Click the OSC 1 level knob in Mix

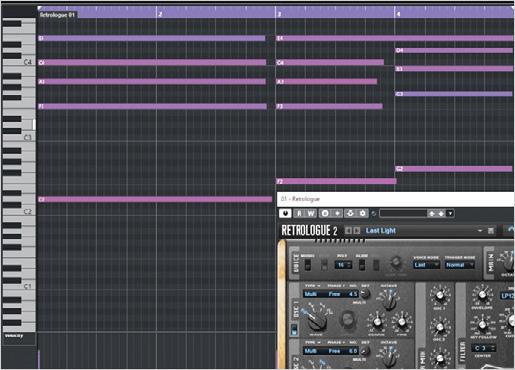[440, 295]
